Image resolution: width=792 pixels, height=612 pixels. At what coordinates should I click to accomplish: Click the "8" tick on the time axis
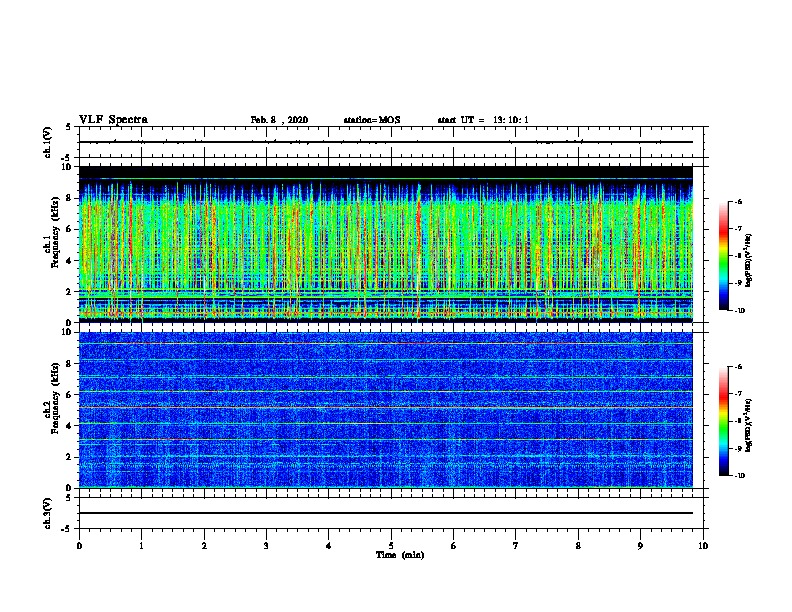pyautogui.click(x=578, y=546)
